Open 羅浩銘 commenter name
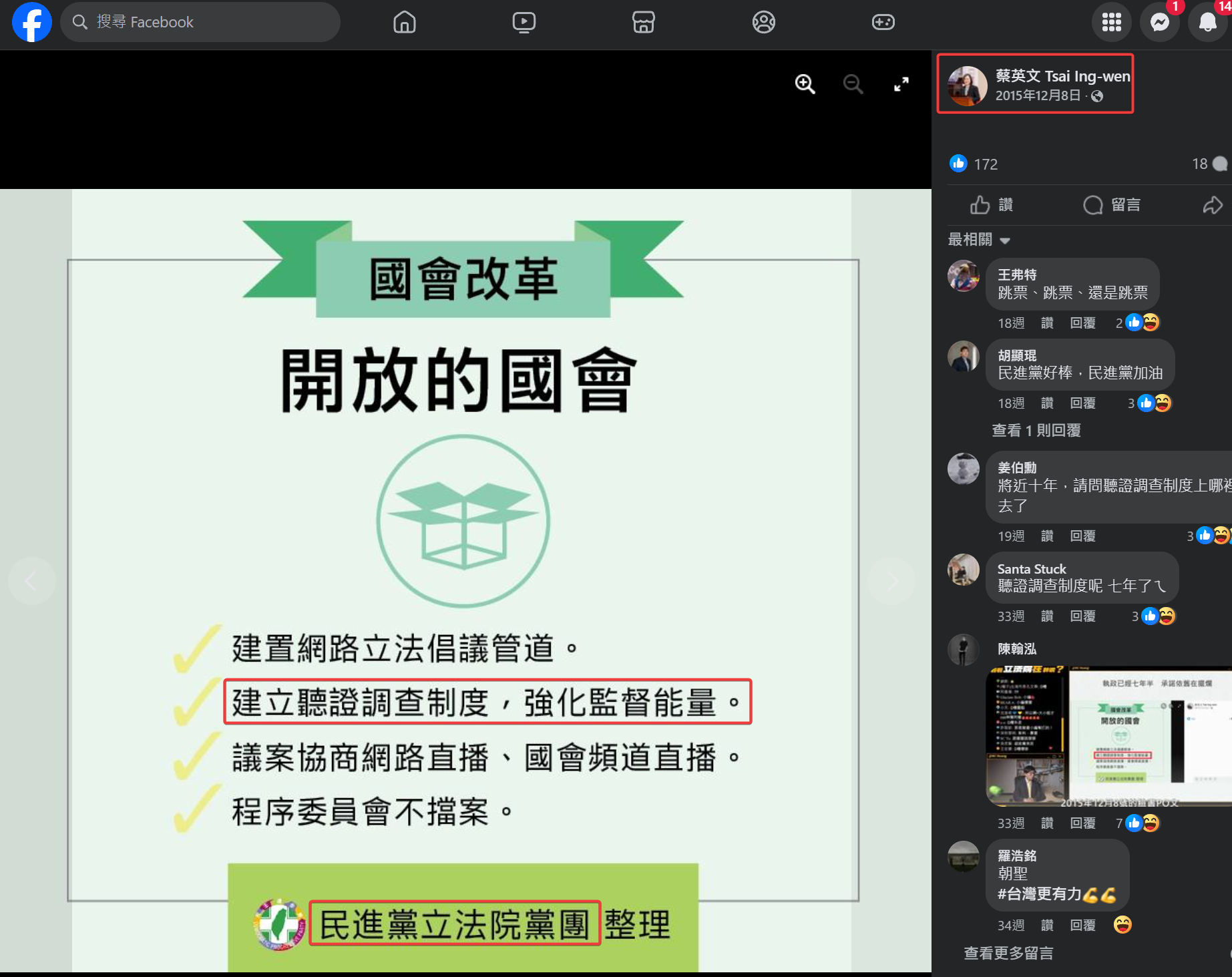Image resolution: width=1232 pixels, height=977 pixels. click(1017, 855)
